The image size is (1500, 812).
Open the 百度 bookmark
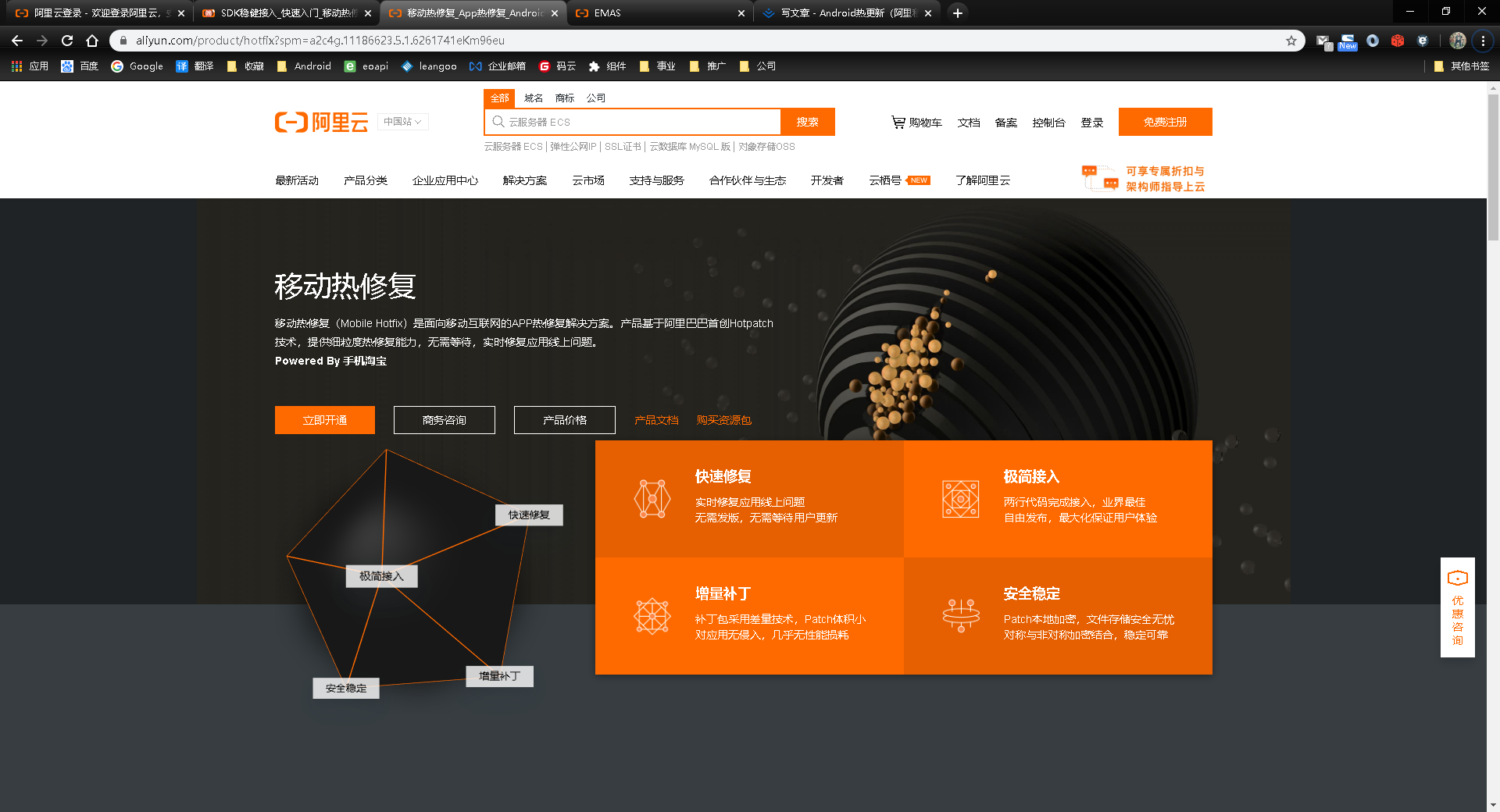click(x=80, y=66)
